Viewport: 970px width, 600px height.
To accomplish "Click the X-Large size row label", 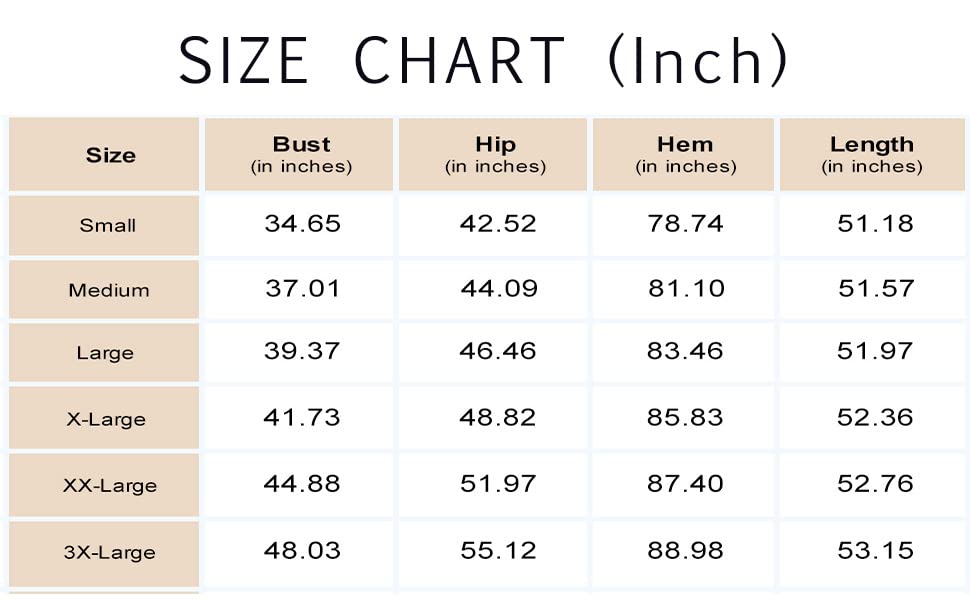I will pyautogui.click(x=106, y=420).
